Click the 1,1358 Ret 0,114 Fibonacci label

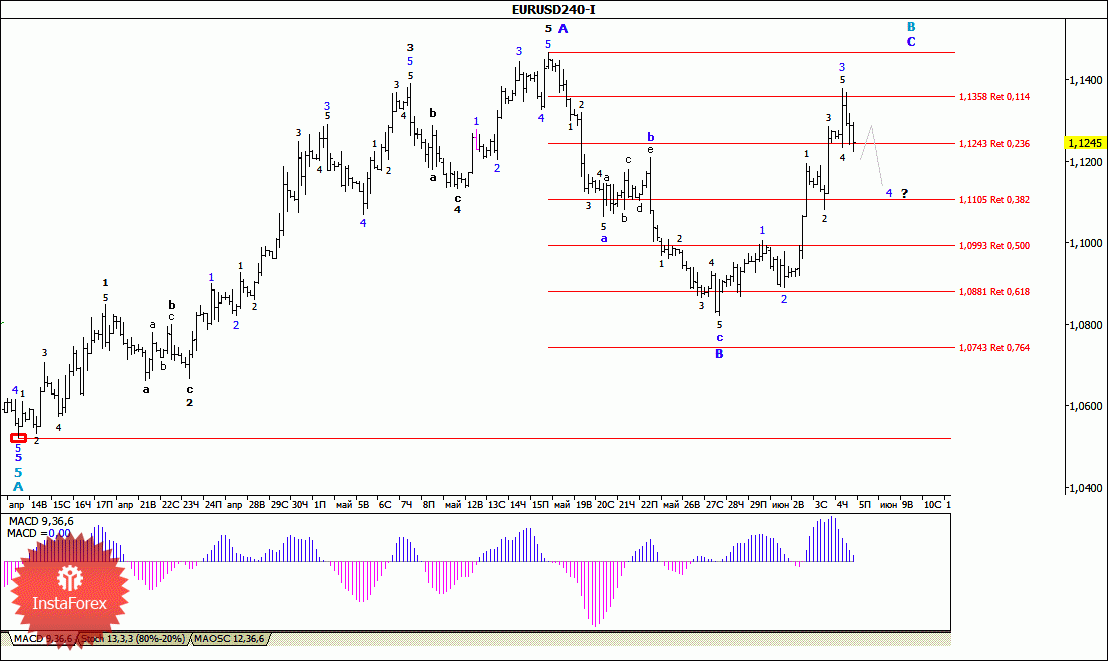coord(994,97)
